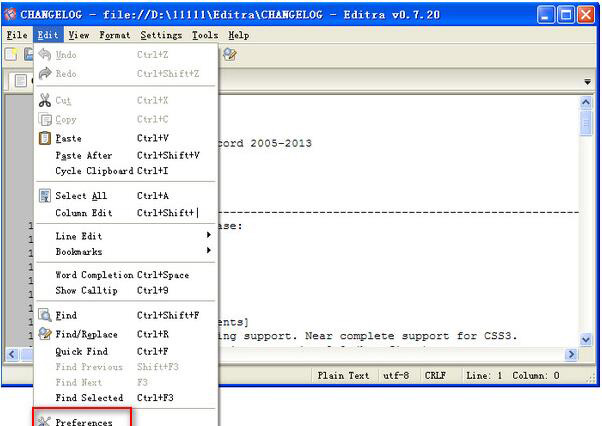Choose Quick Find menu entry
The image size is (602, 426).
tap(126, 352)
